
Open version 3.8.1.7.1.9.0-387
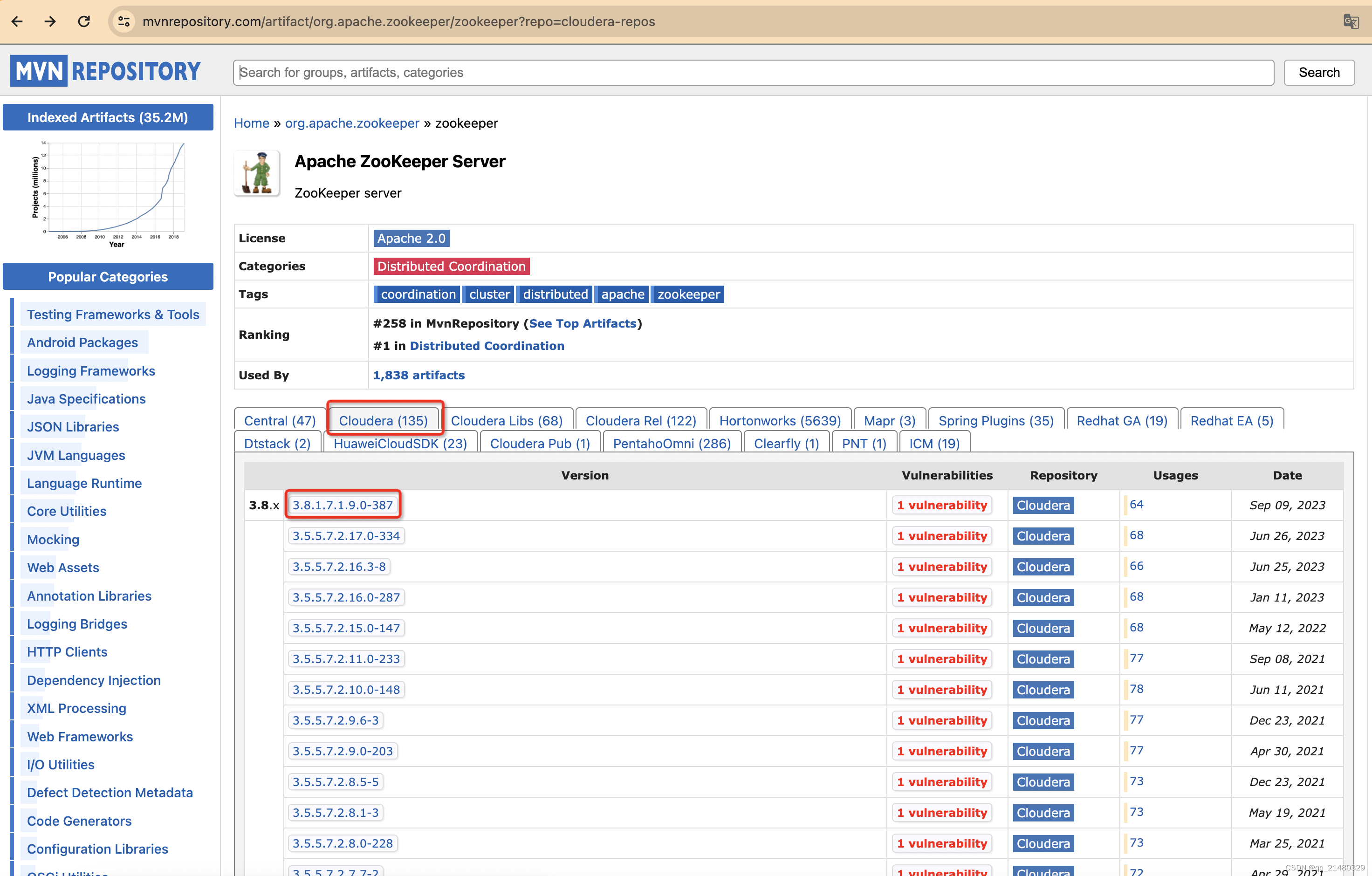point(343,505)
